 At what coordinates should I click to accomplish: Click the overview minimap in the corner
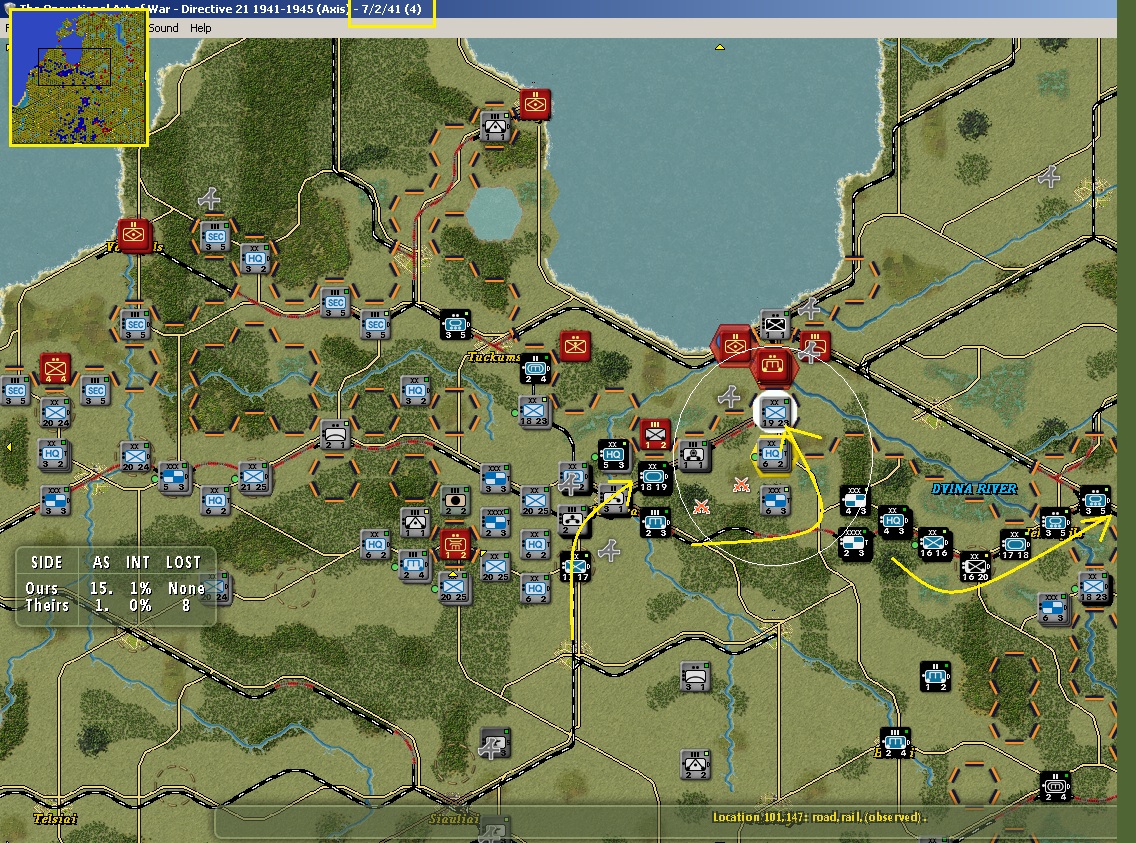[x=79, y=77]
